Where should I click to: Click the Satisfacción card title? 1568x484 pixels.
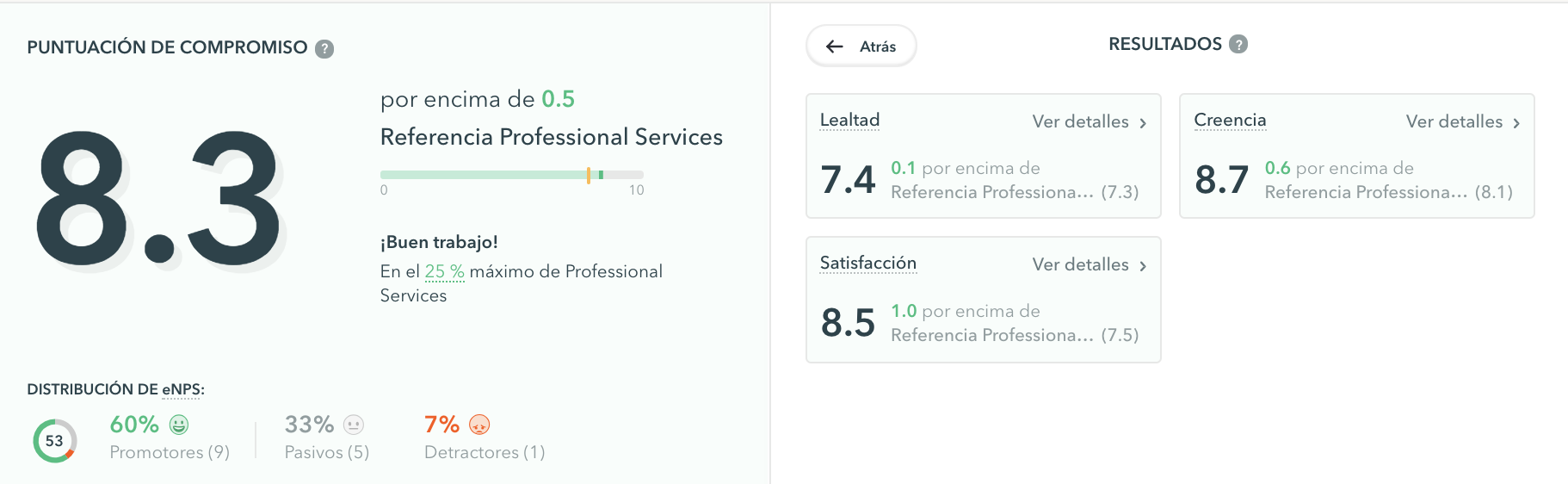coord(867,263)
